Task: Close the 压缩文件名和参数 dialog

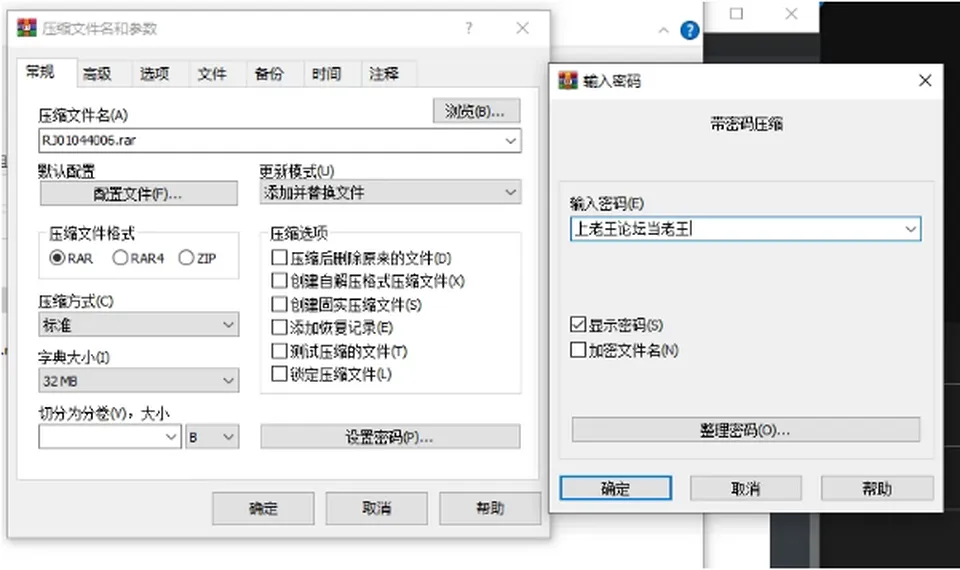Action: tap(522, 28)
